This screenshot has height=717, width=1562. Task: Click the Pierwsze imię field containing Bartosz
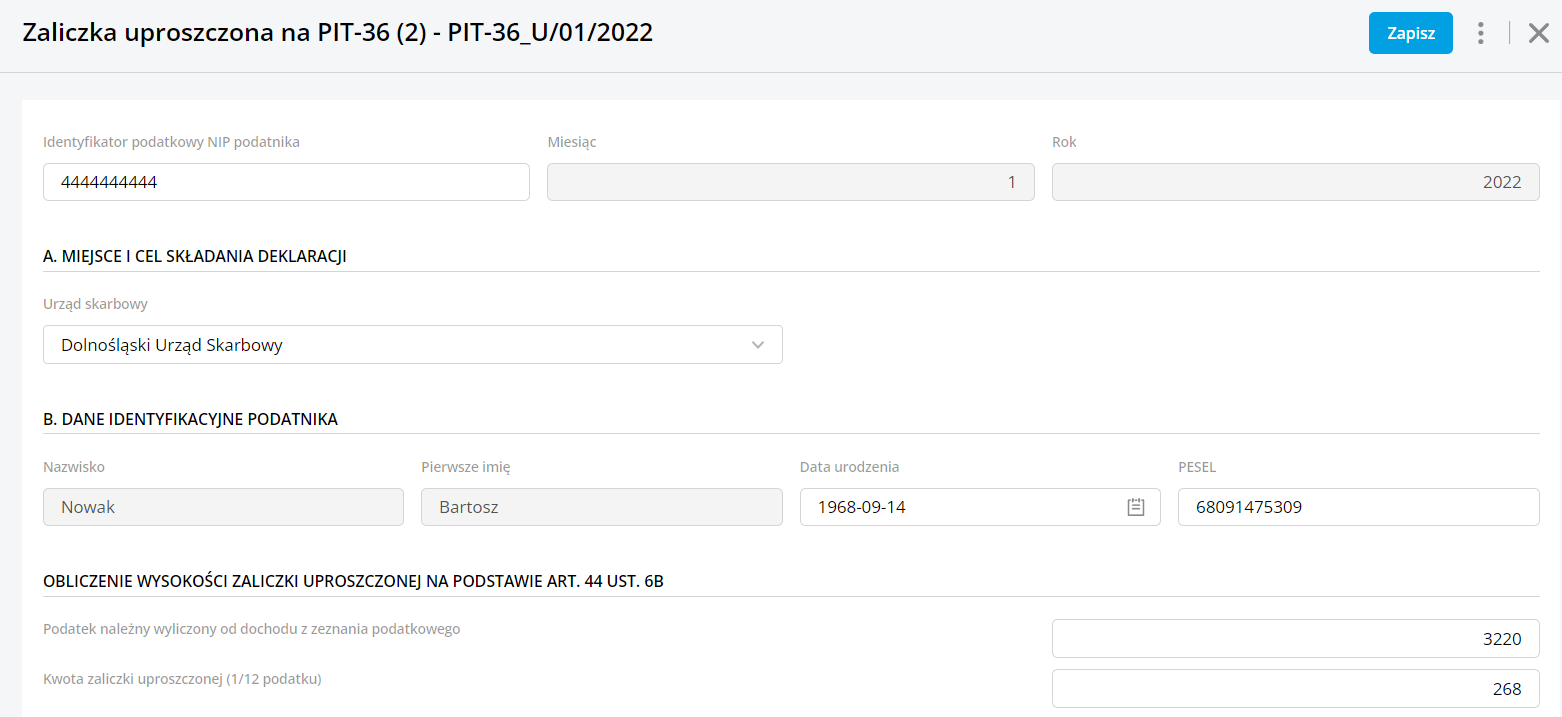(x=601, y=507)
